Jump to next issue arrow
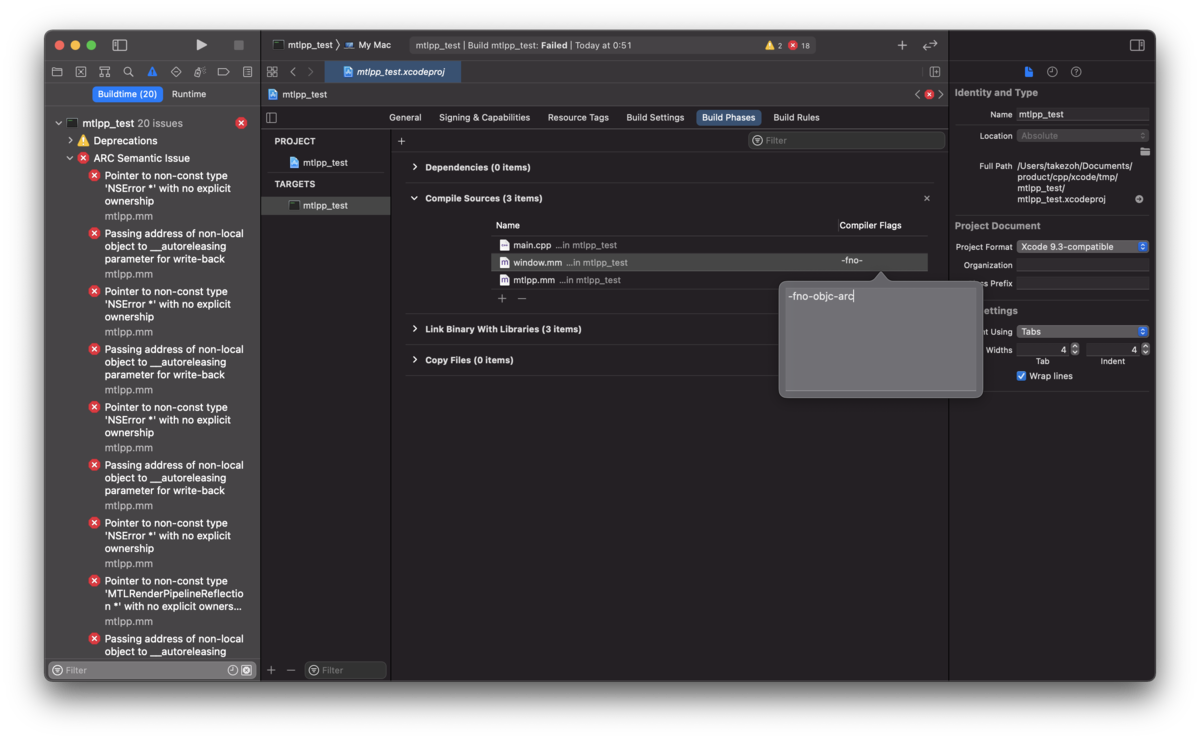This screenshot has width=1200, height=740. pos(941,94)
